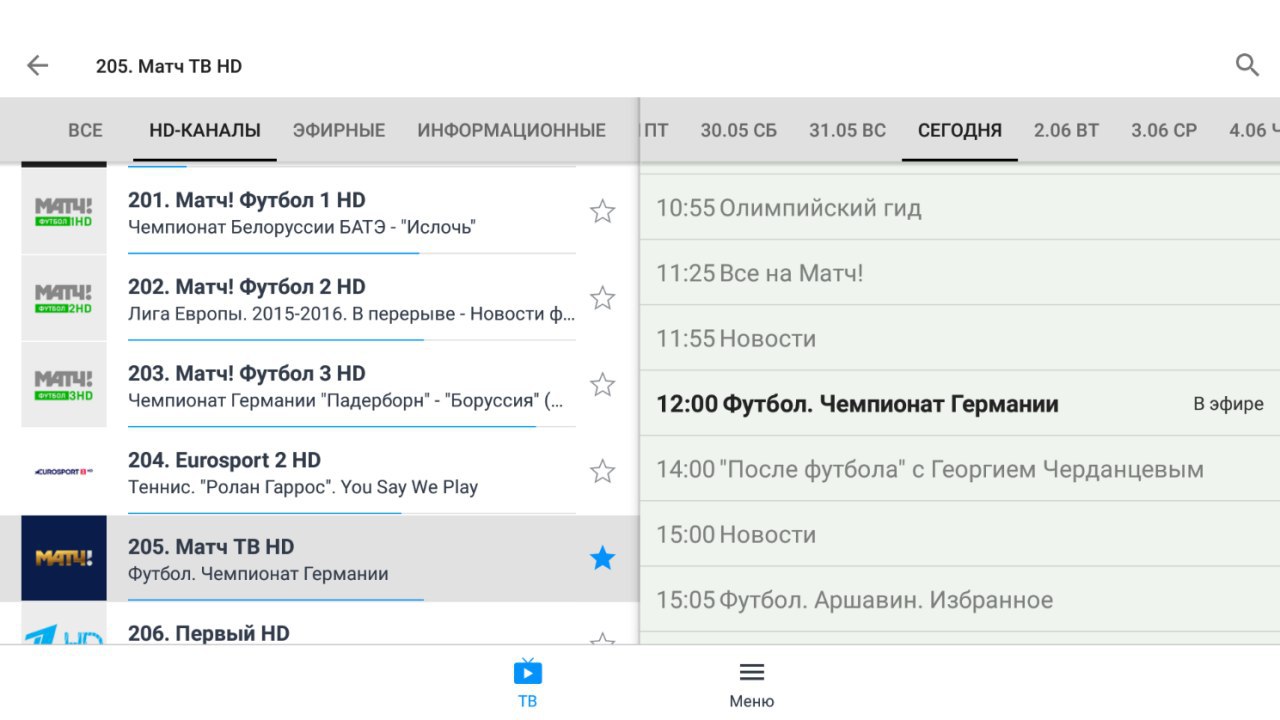The height and width of the screenshot is (720, 1280).
Task: Open search with the magnifier icon
Action: [x=1247, y=65]
